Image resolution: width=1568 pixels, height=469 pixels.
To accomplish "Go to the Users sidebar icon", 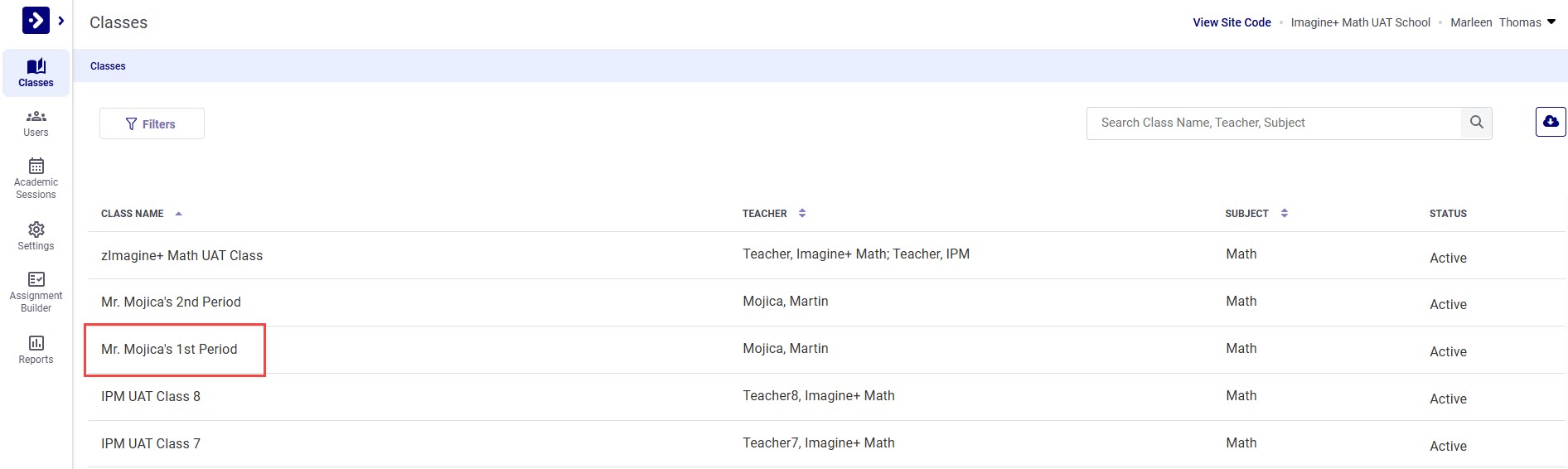I will coord(36,123).
